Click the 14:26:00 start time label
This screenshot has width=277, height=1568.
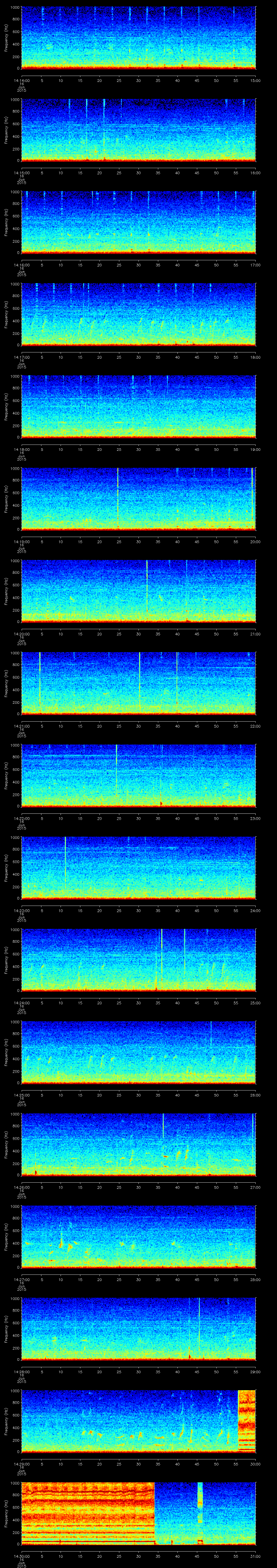(x=21, y=1187)
